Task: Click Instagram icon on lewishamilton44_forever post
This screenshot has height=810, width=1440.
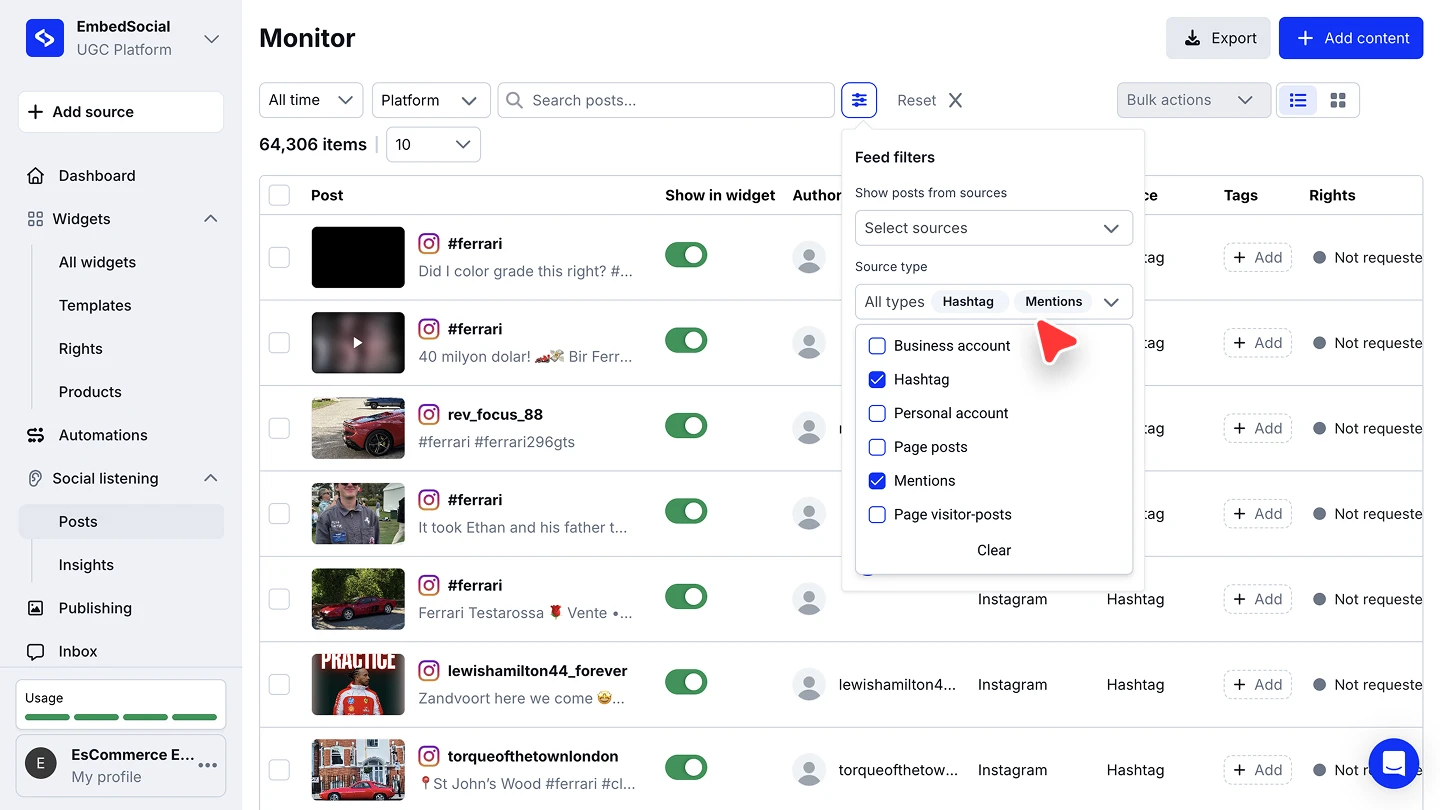Action: click(429, 671)
